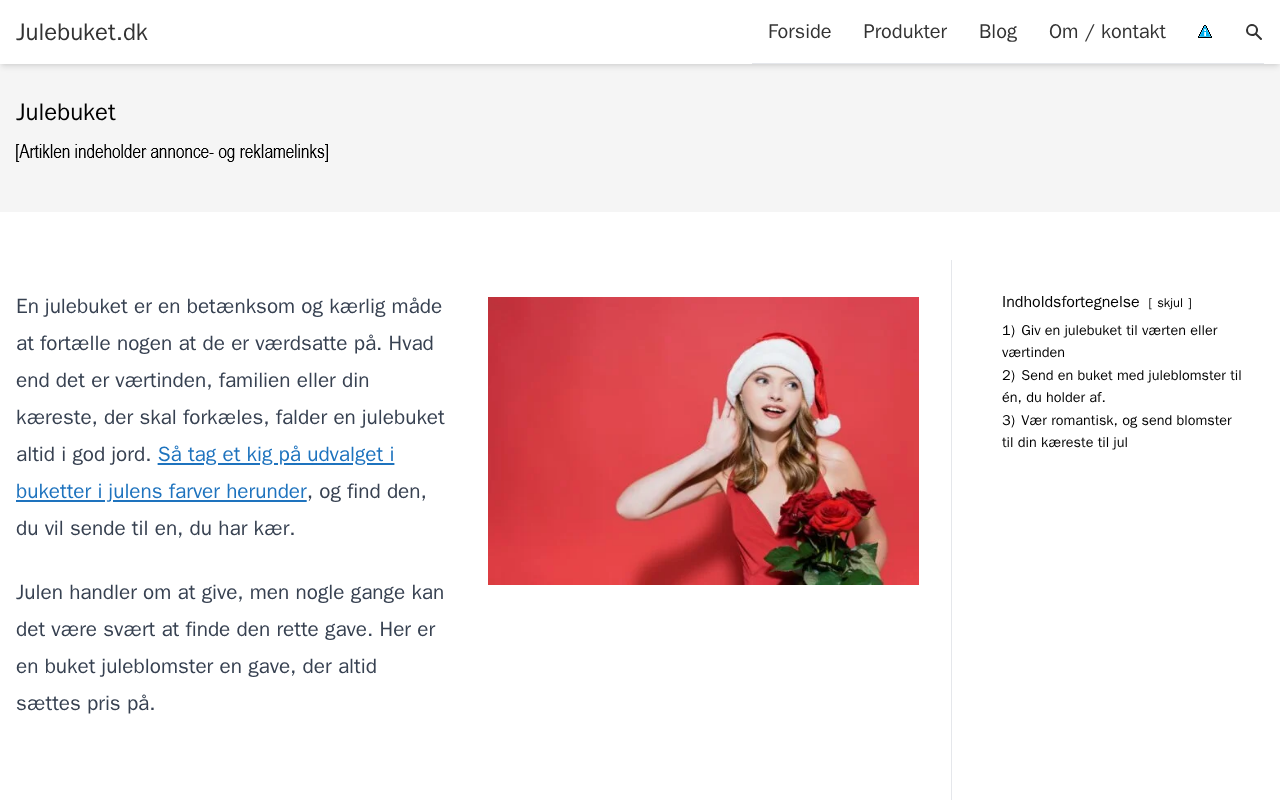Hide the table of contents via skjul
The width and height of the screenshot is (1280, 800).
coord(1169,303)
